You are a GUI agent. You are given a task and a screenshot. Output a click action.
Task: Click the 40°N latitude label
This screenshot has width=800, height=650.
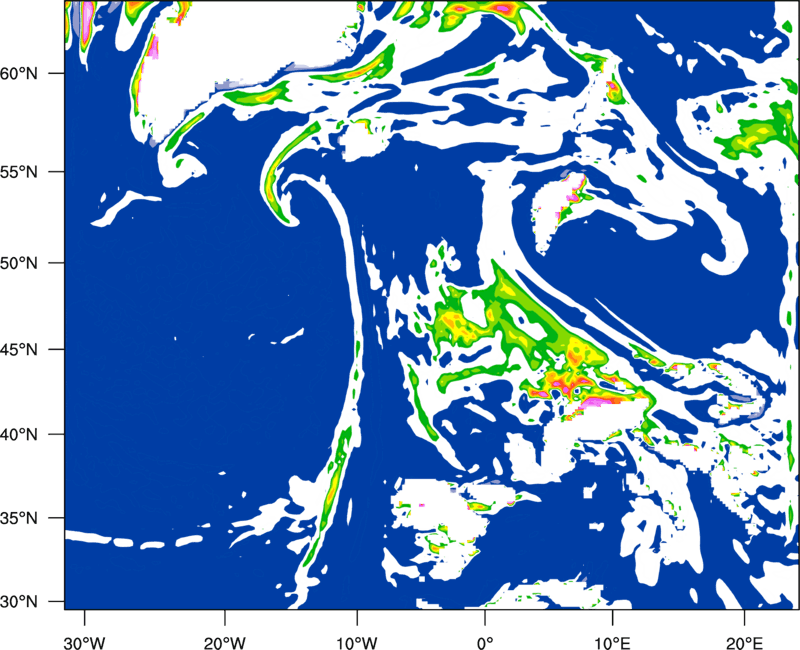click(19, 435)
